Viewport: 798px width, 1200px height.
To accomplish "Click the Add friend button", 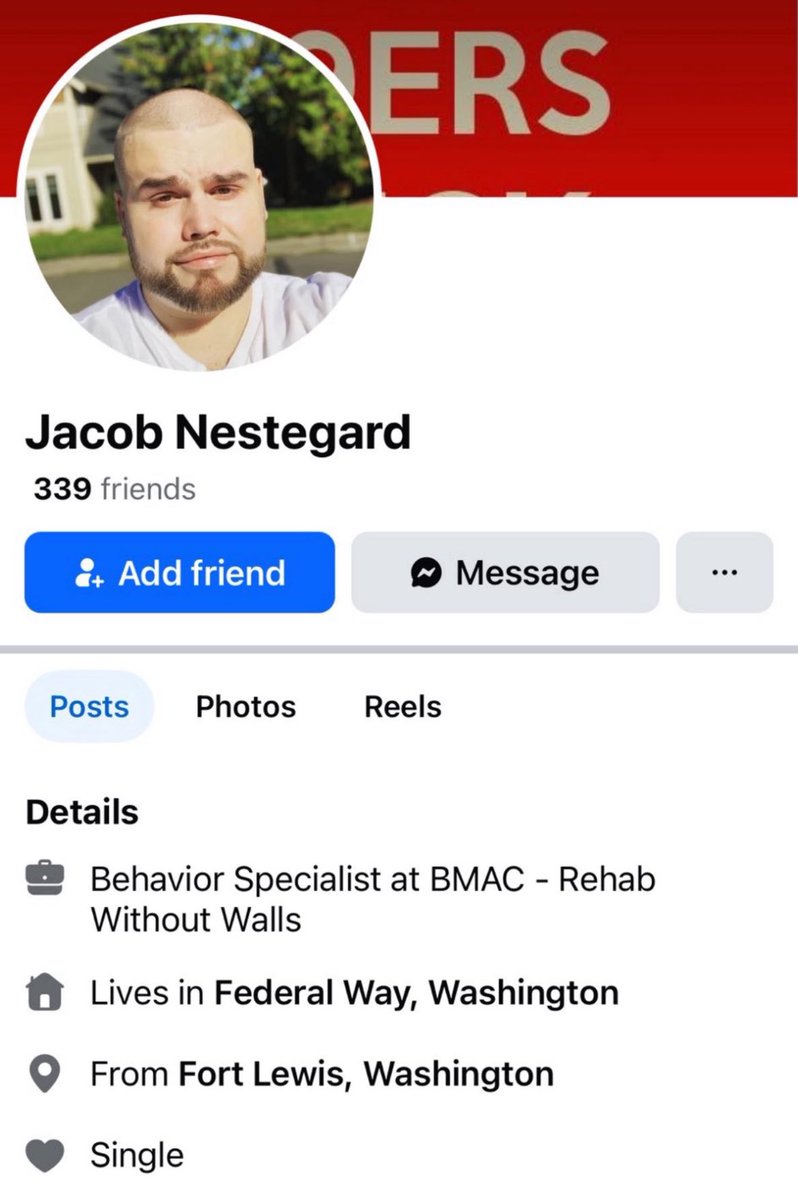I will [x=180, y=573].
